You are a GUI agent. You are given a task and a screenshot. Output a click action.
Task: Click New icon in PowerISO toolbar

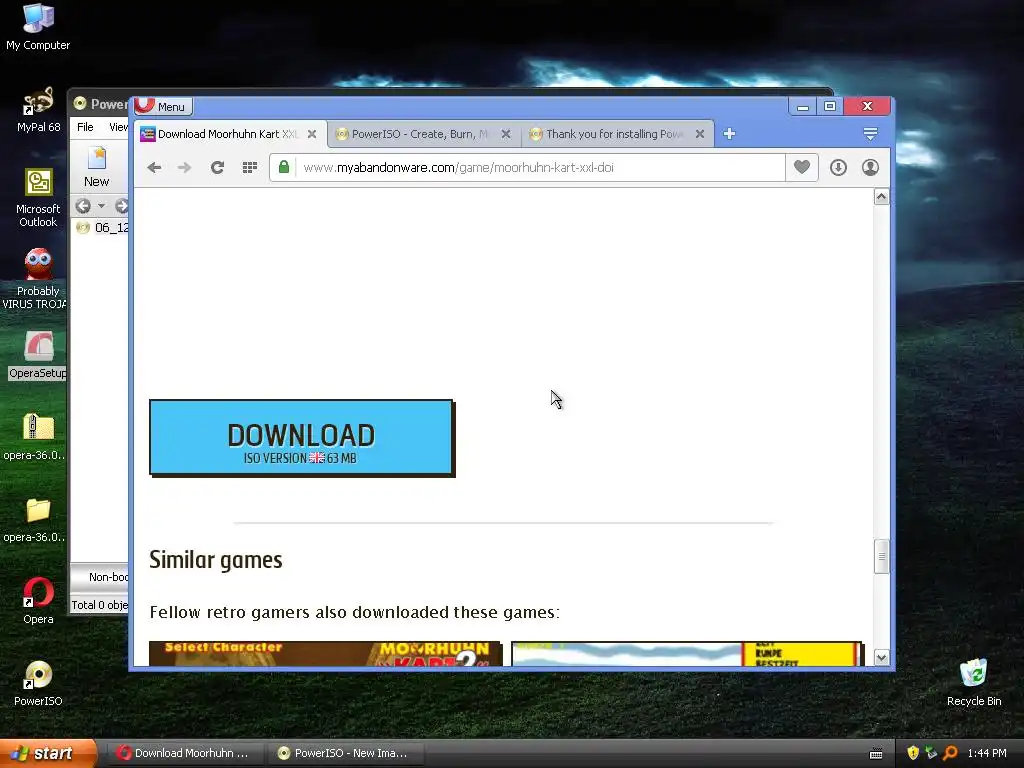[x=97, y=167]
